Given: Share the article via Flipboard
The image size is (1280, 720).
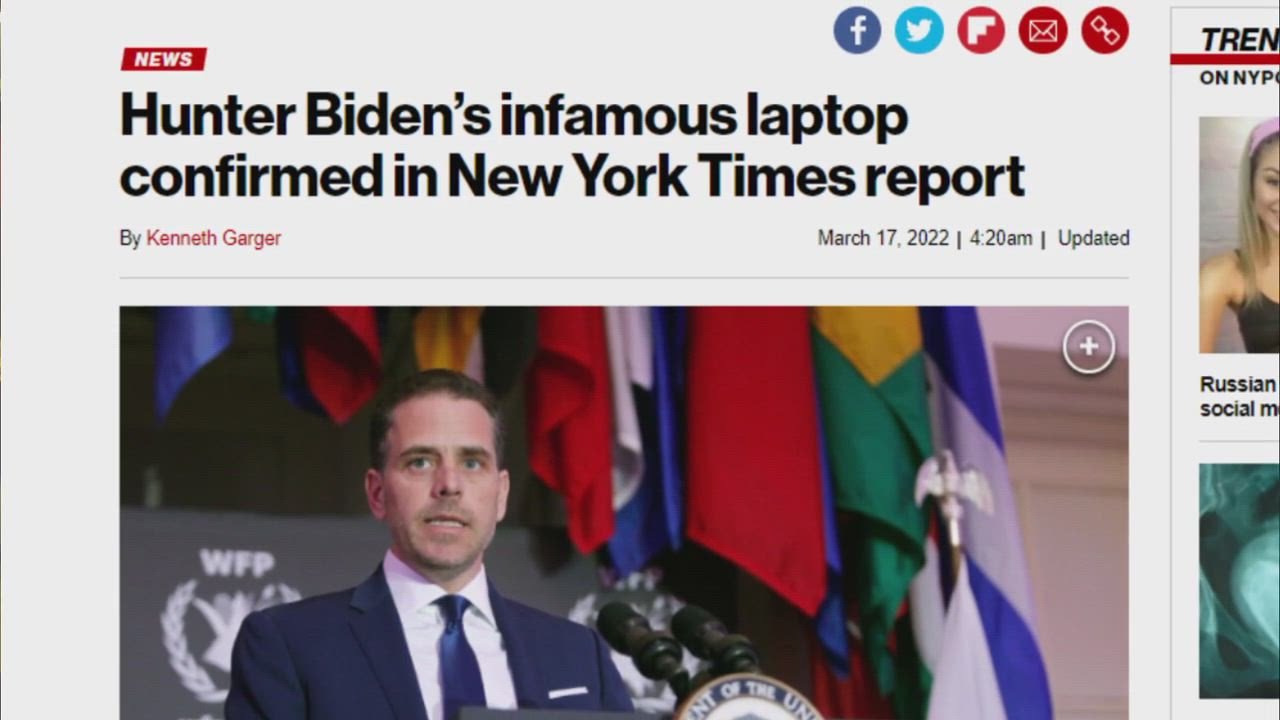Looking at the screenshot, I should point(981,30).
